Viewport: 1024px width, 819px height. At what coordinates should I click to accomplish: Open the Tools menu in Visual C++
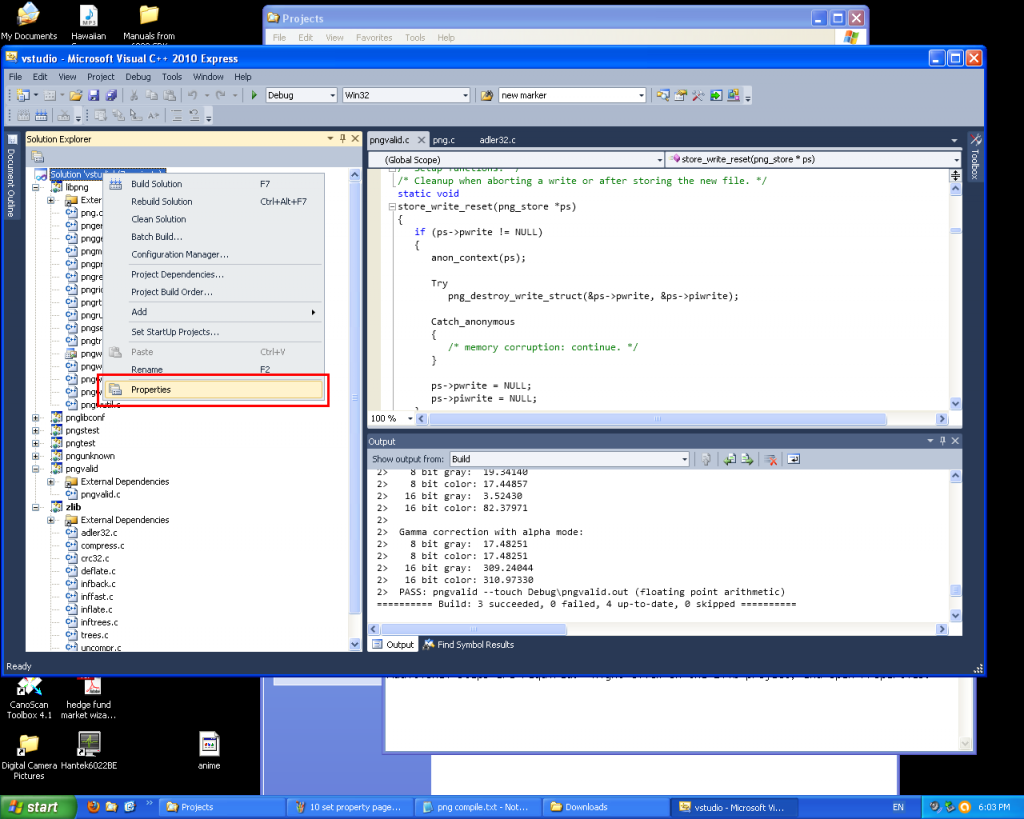point(172,77)
